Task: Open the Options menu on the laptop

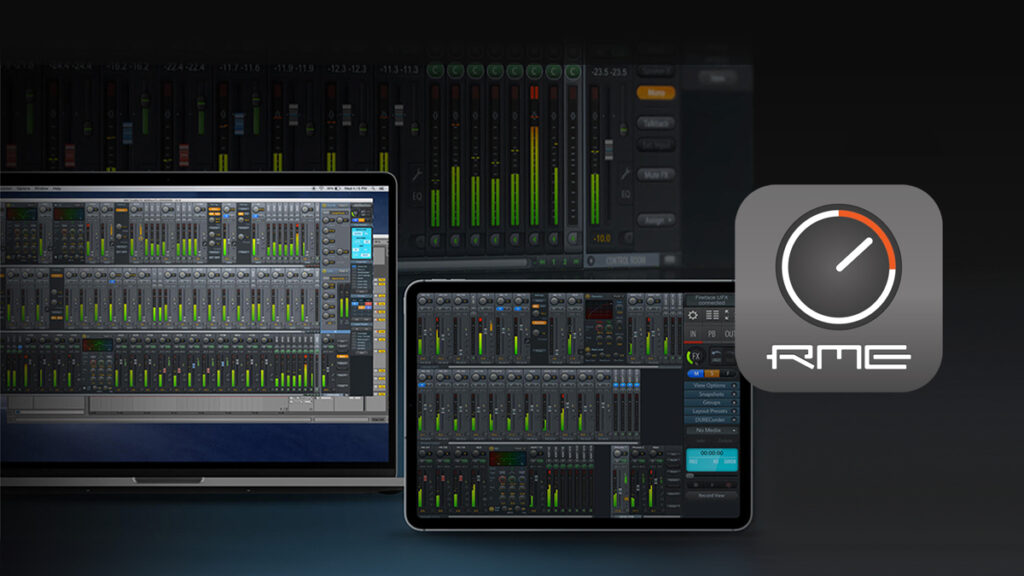Action: pos(21,188)
